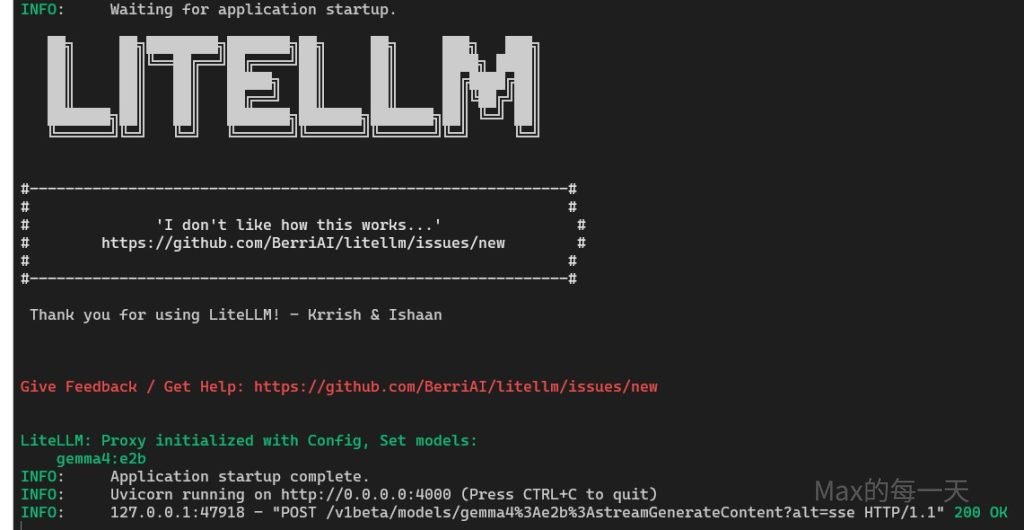Click the top dashed border line of the box
This screenshot has width=1024, height=530.
pos(298,189)
